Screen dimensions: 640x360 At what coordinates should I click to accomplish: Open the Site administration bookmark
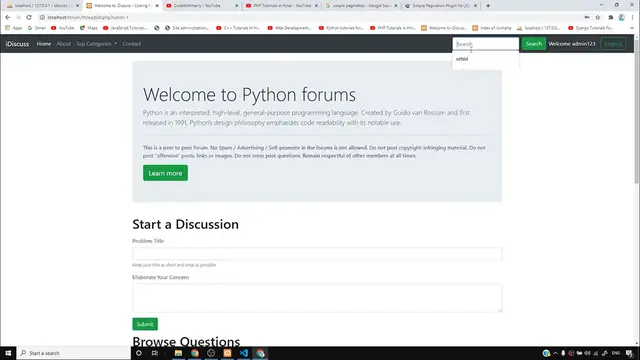[x=187, y=28]
